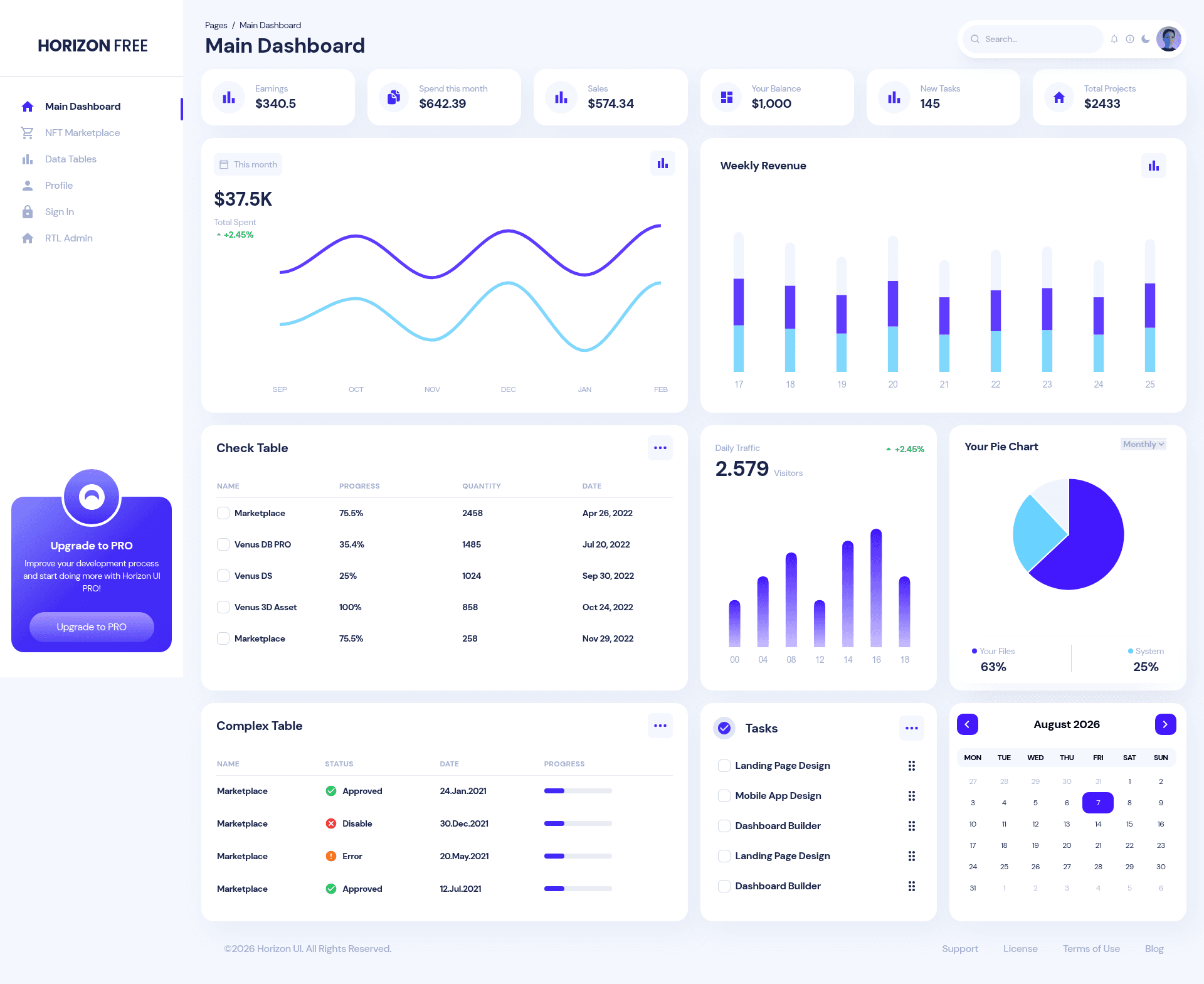
Task: Open Data Tables from the sidebar
Action: coord(71,159)
